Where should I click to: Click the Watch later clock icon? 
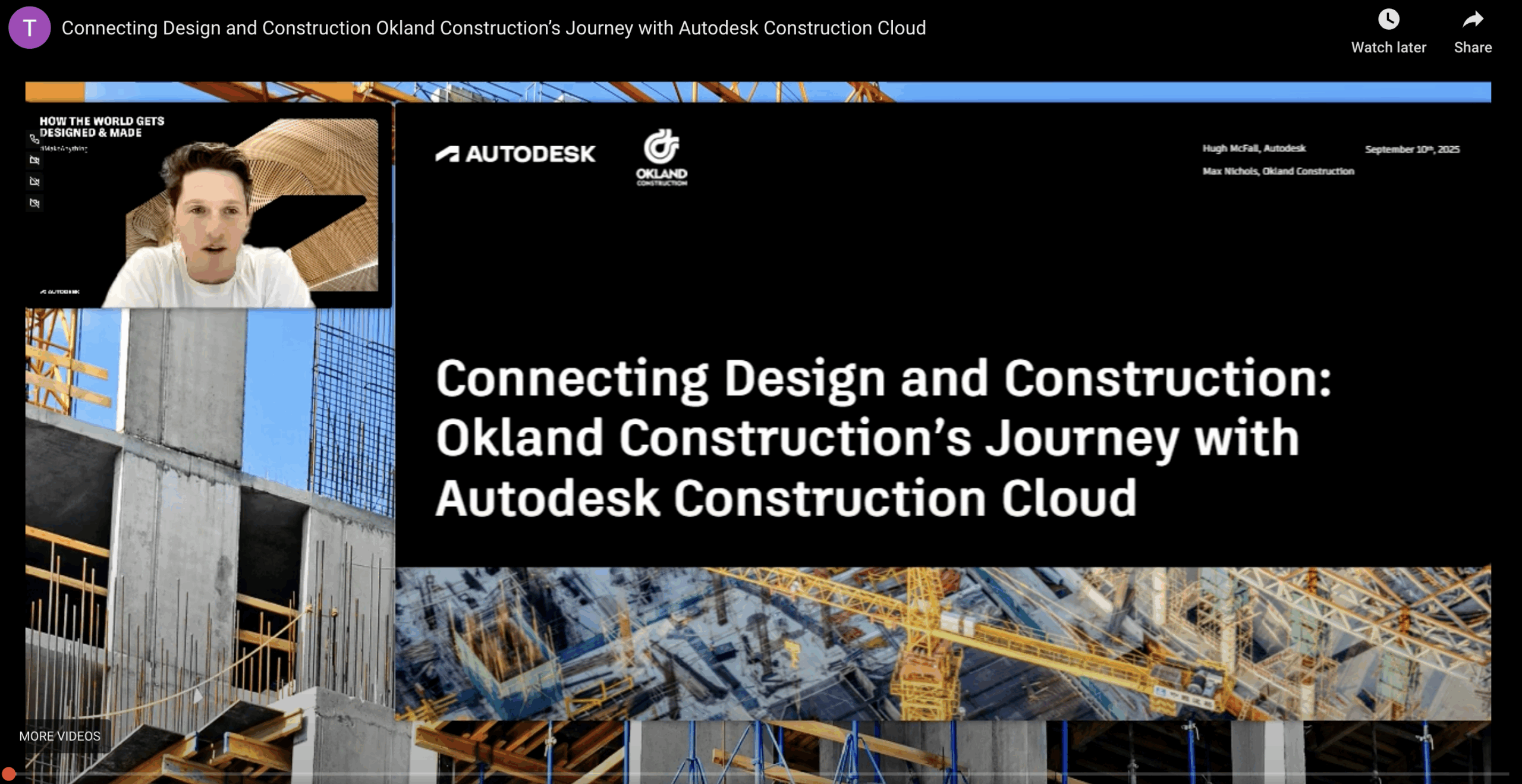1388,20
